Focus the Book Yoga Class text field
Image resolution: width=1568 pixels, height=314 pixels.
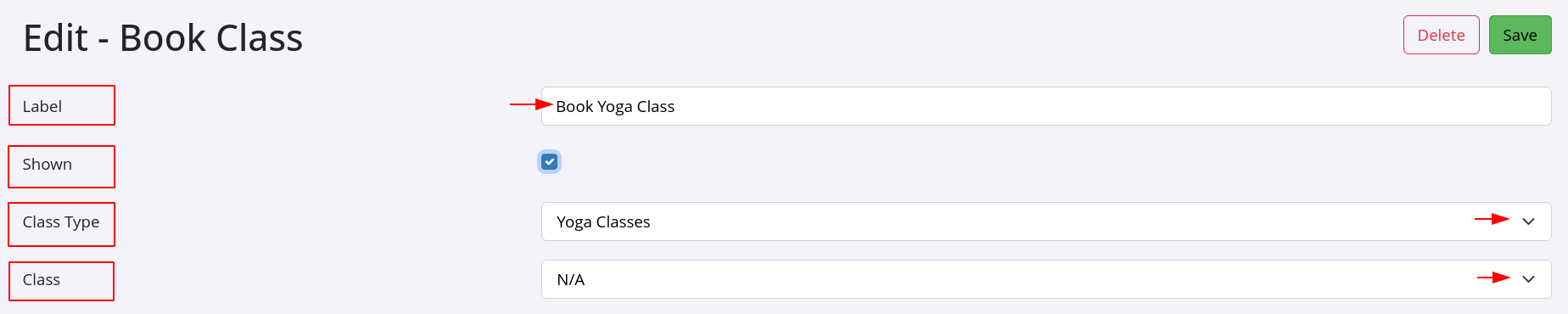[x=1046, y=106]
